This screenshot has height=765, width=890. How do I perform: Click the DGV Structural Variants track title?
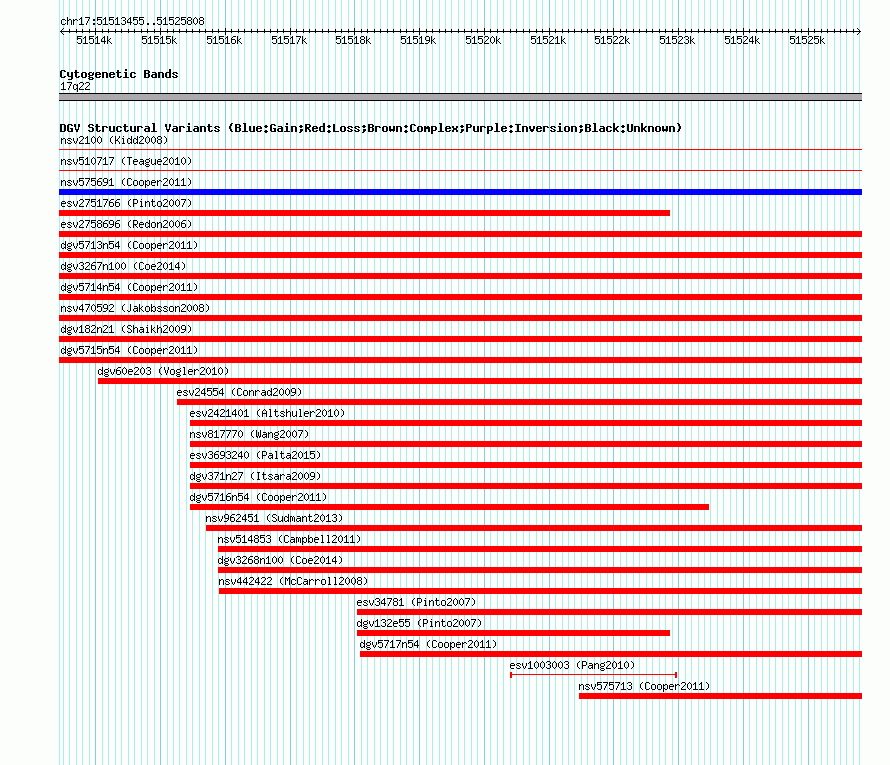point(371,128)
